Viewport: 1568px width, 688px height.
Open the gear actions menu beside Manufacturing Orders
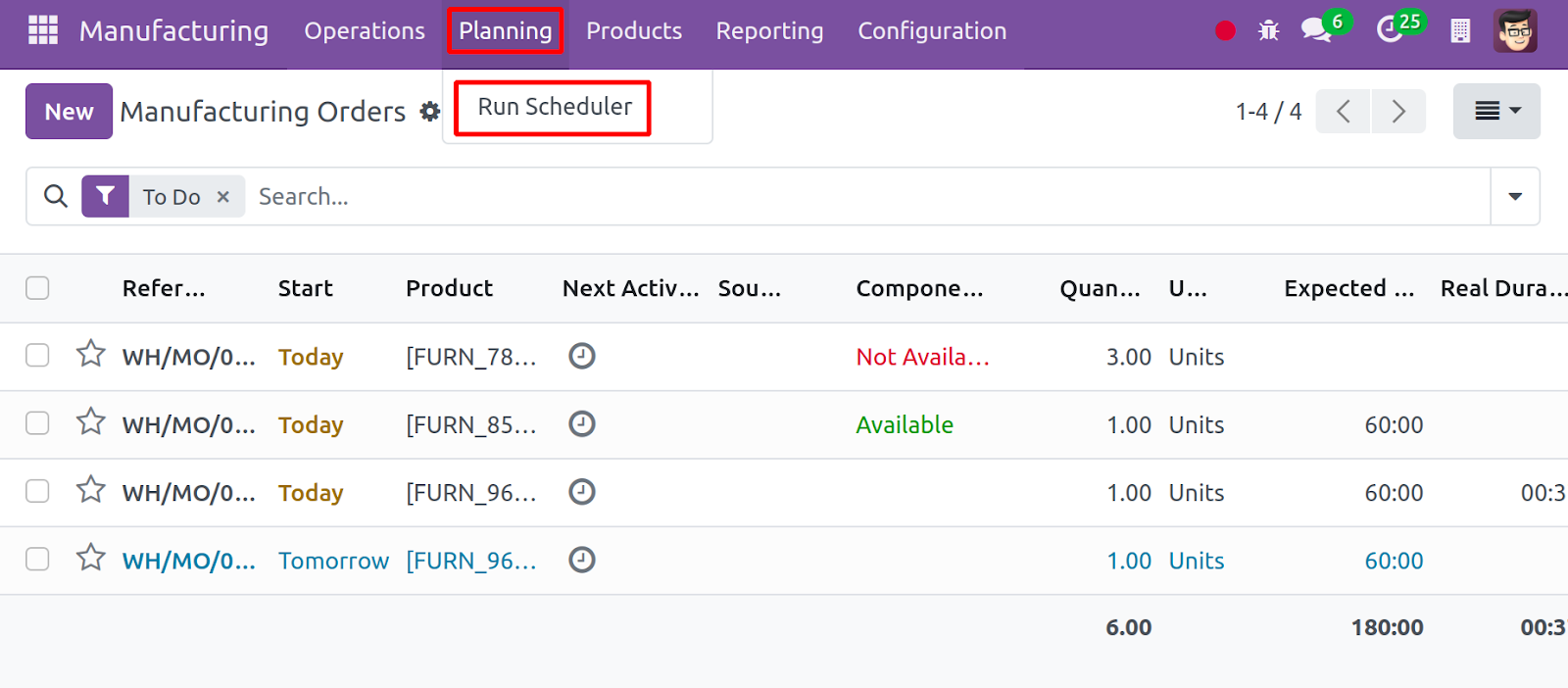point(430,112)
